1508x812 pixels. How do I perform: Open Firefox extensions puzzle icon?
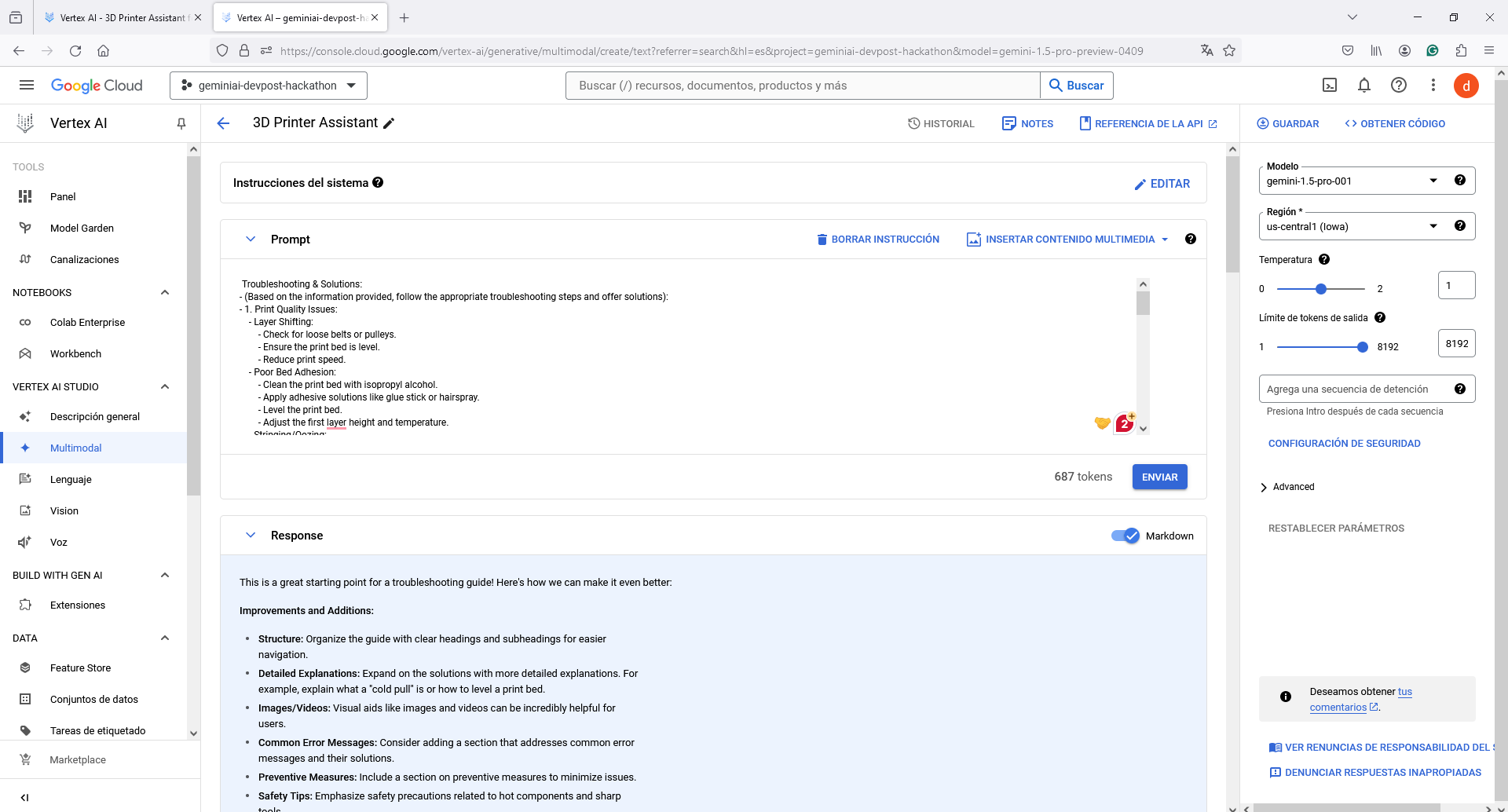1461,51
